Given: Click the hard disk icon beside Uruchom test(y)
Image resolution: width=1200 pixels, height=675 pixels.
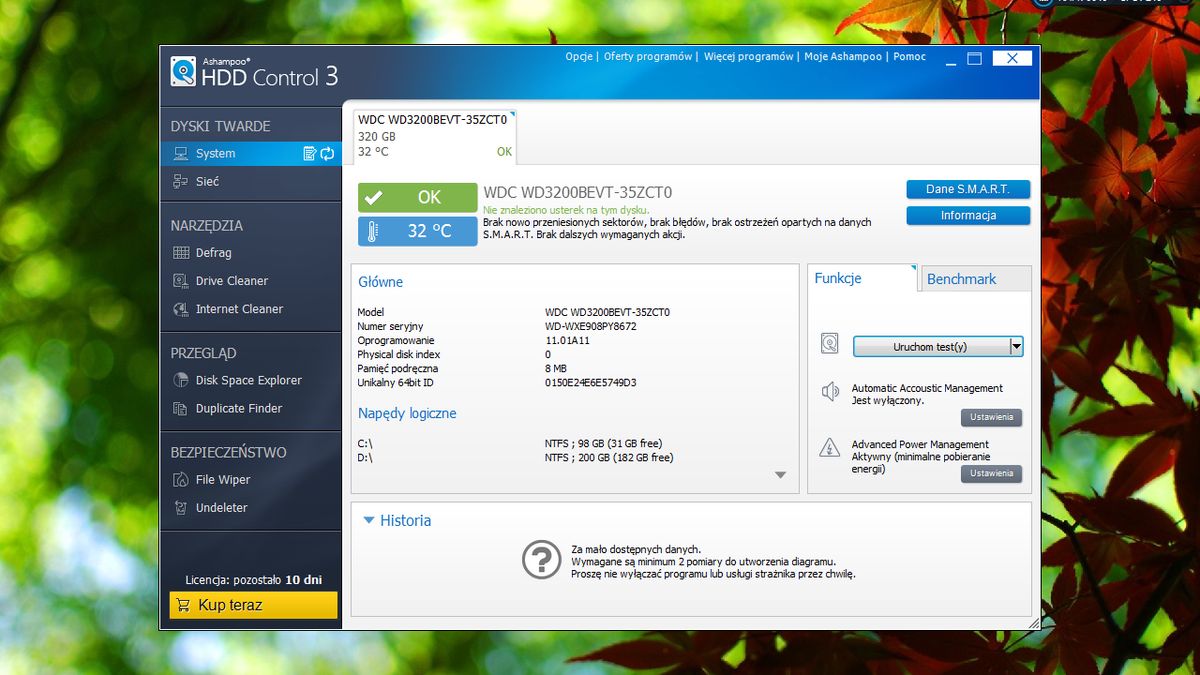Looking at the screenshot, I should [x=830, y=345].
